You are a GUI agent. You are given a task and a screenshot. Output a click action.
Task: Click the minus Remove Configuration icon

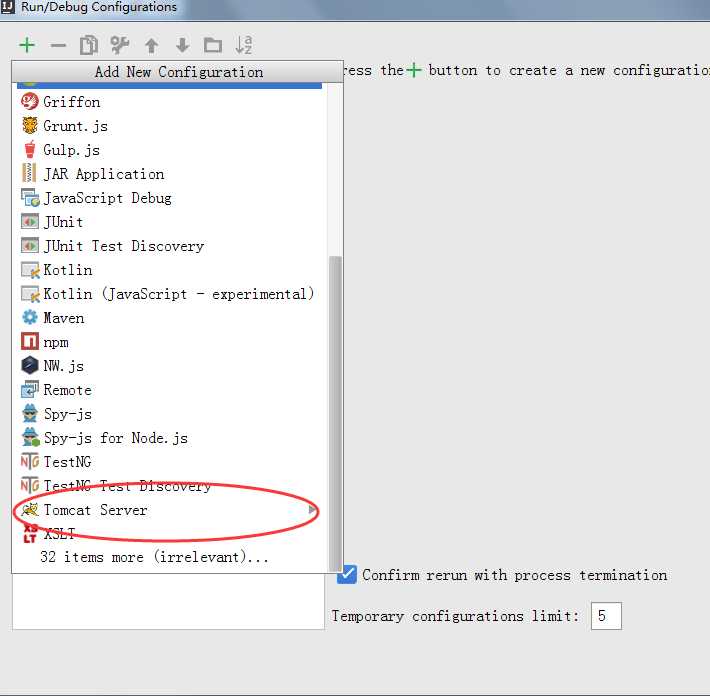point(58,45)
